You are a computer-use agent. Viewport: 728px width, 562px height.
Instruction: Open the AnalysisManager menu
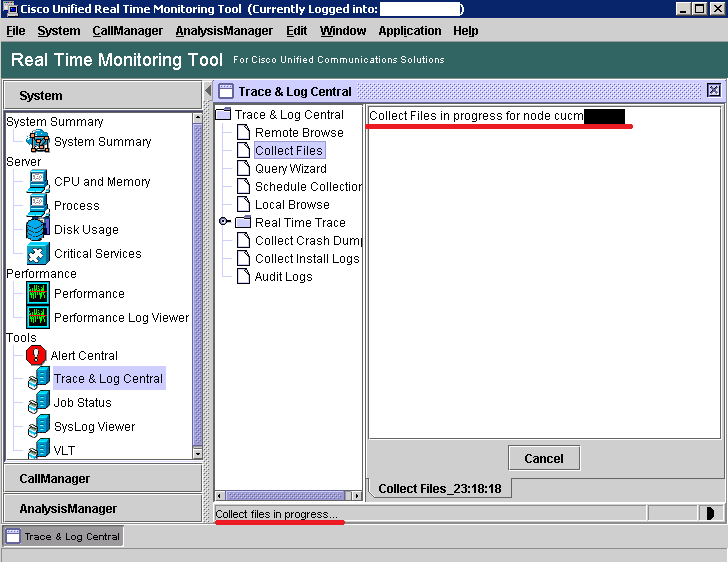224,31
